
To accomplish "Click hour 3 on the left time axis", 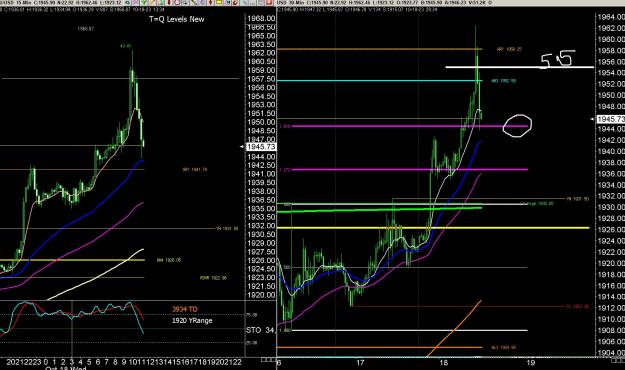I will click(x=72, y=362).
